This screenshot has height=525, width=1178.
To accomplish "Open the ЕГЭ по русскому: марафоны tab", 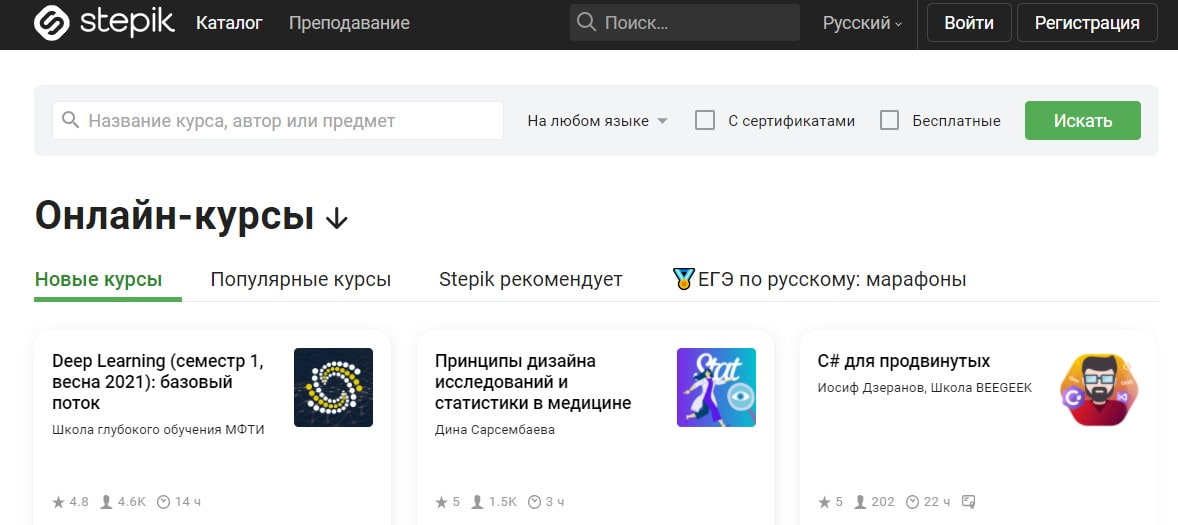I will point(820,280).
